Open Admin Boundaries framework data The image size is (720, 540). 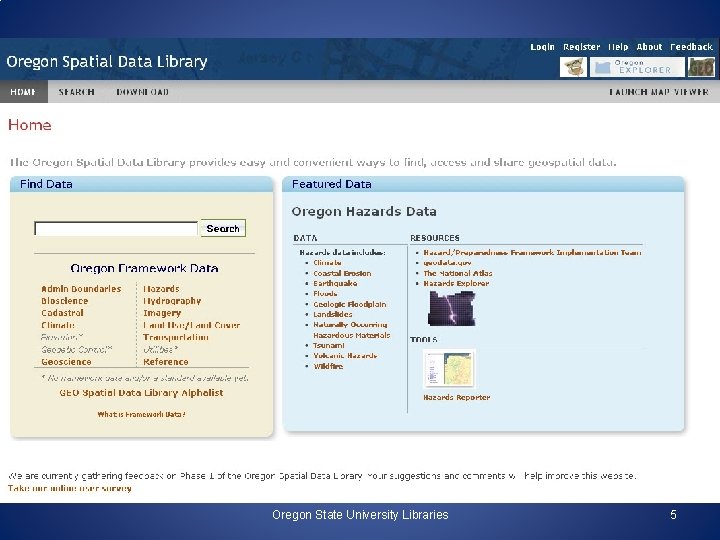click(x=81, y=289)
